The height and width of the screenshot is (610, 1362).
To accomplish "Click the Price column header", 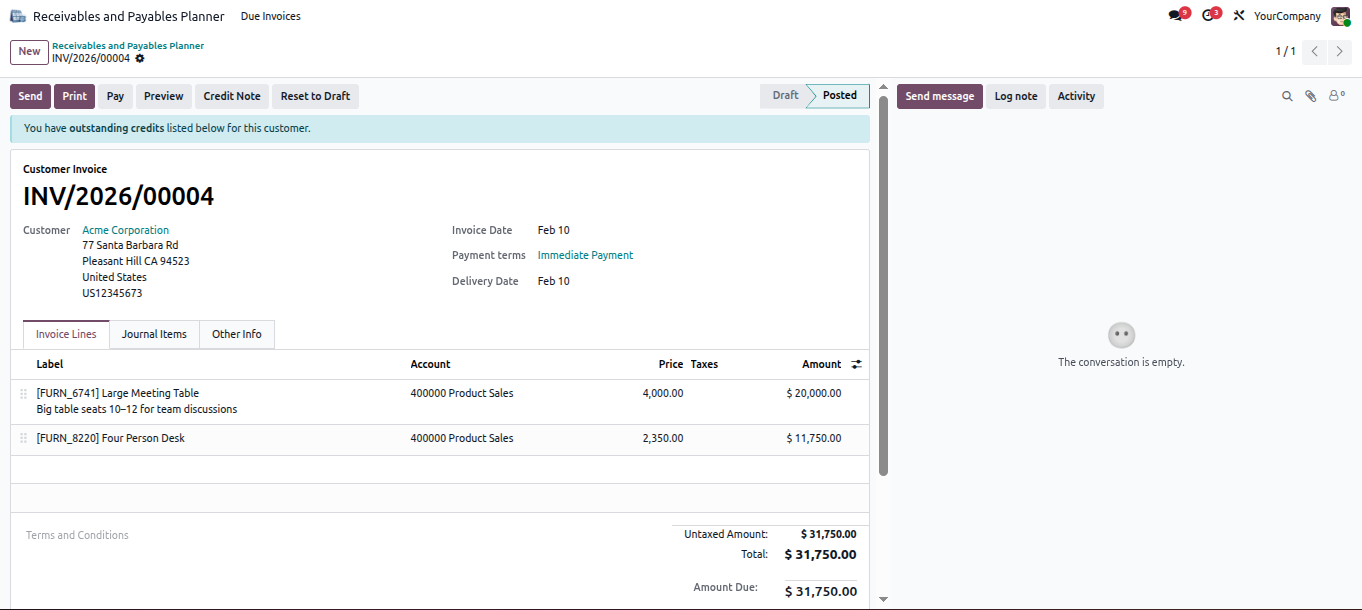I will coord(671,364).
